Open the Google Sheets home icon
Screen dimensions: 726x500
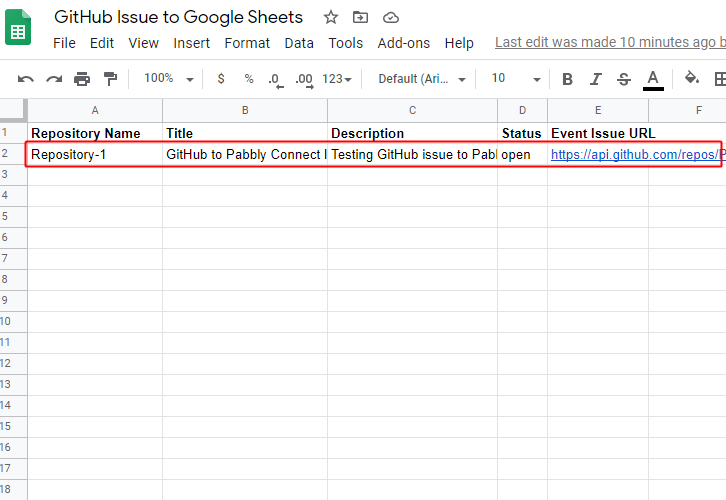point(18,28)
